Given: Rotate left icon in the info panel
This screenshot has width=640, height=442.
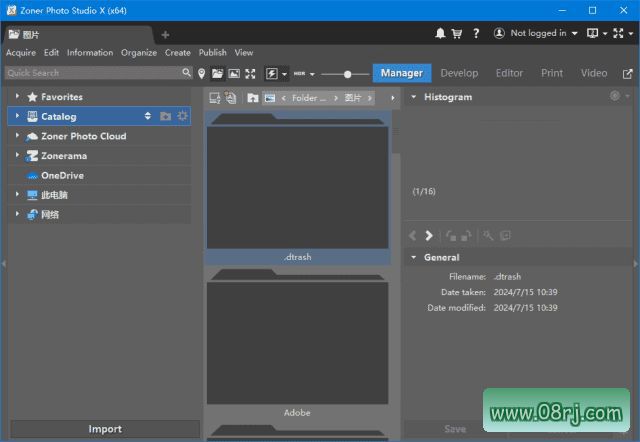Looking at the screenshot, I should [451, 236].
